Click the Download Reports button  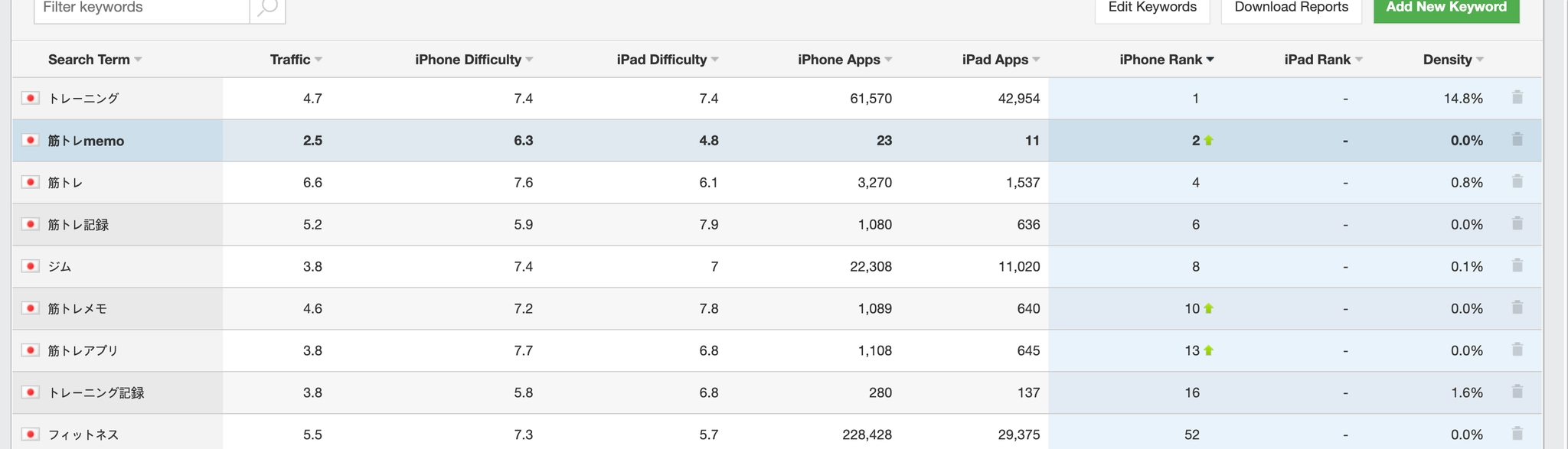1292,8
